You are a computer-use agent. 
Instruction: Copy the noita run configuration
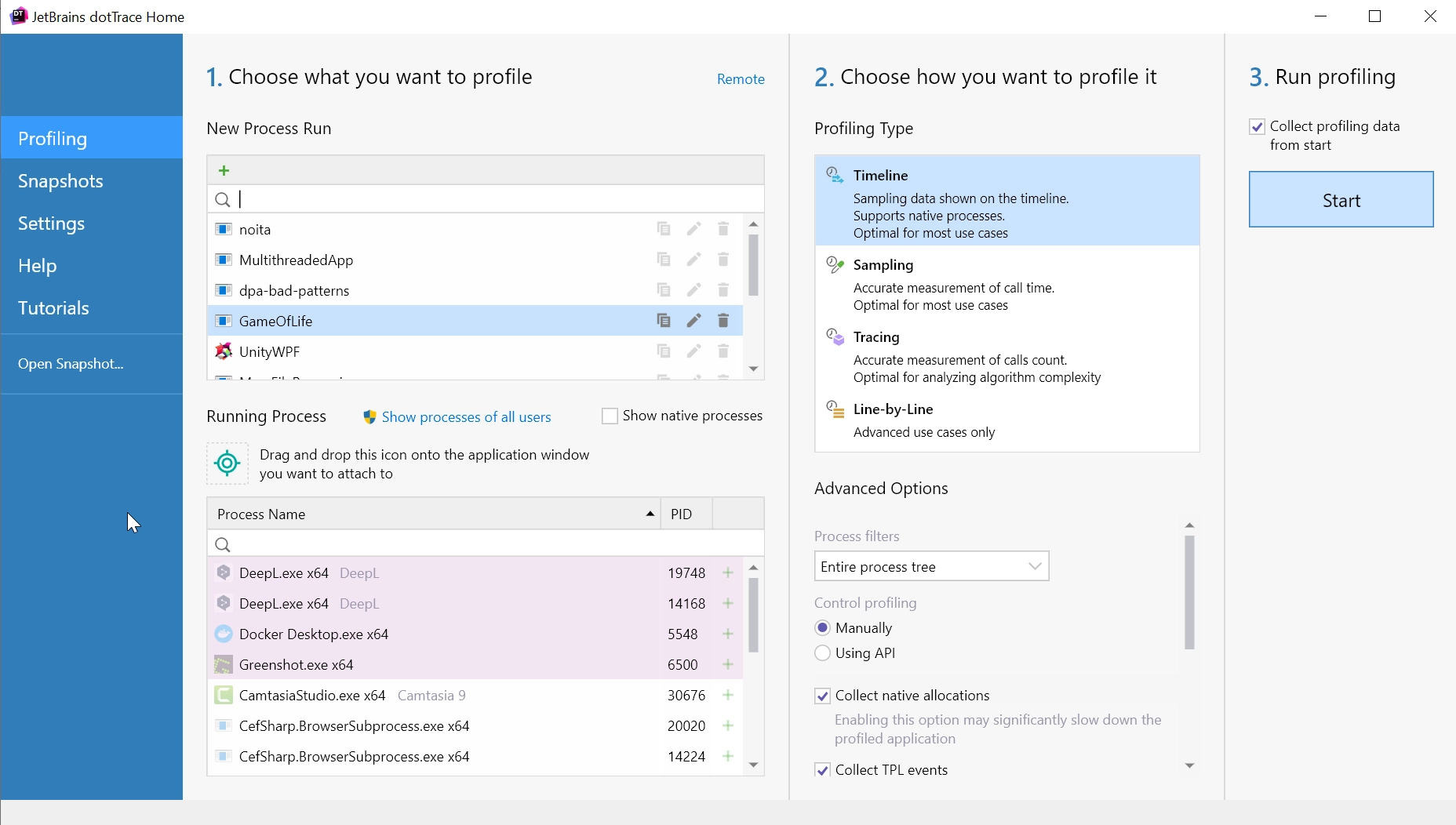pyautogui.click(x=664, y=229)
